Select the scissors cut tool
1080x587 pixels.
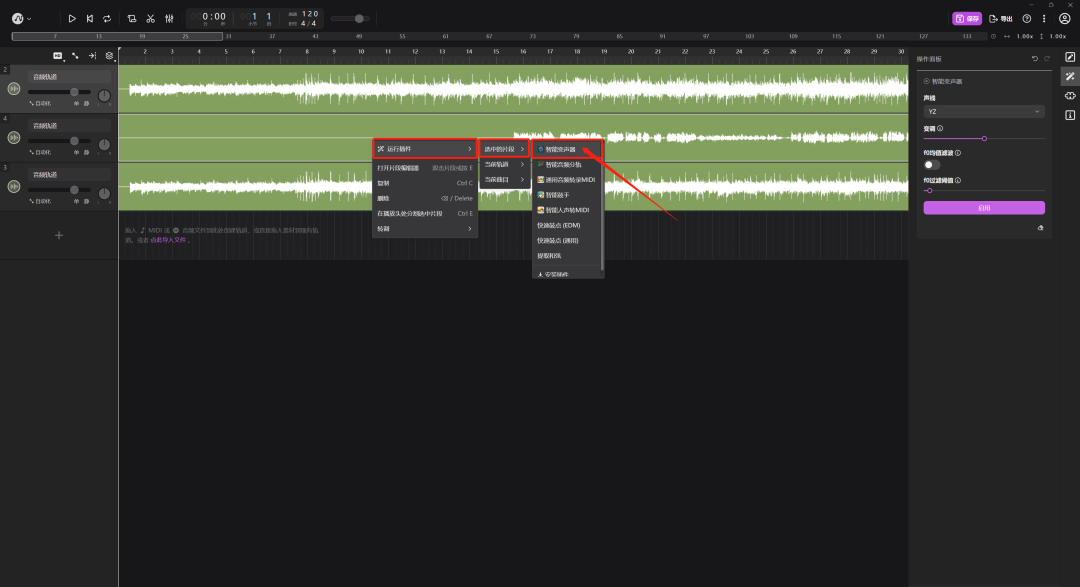point(150,19)
